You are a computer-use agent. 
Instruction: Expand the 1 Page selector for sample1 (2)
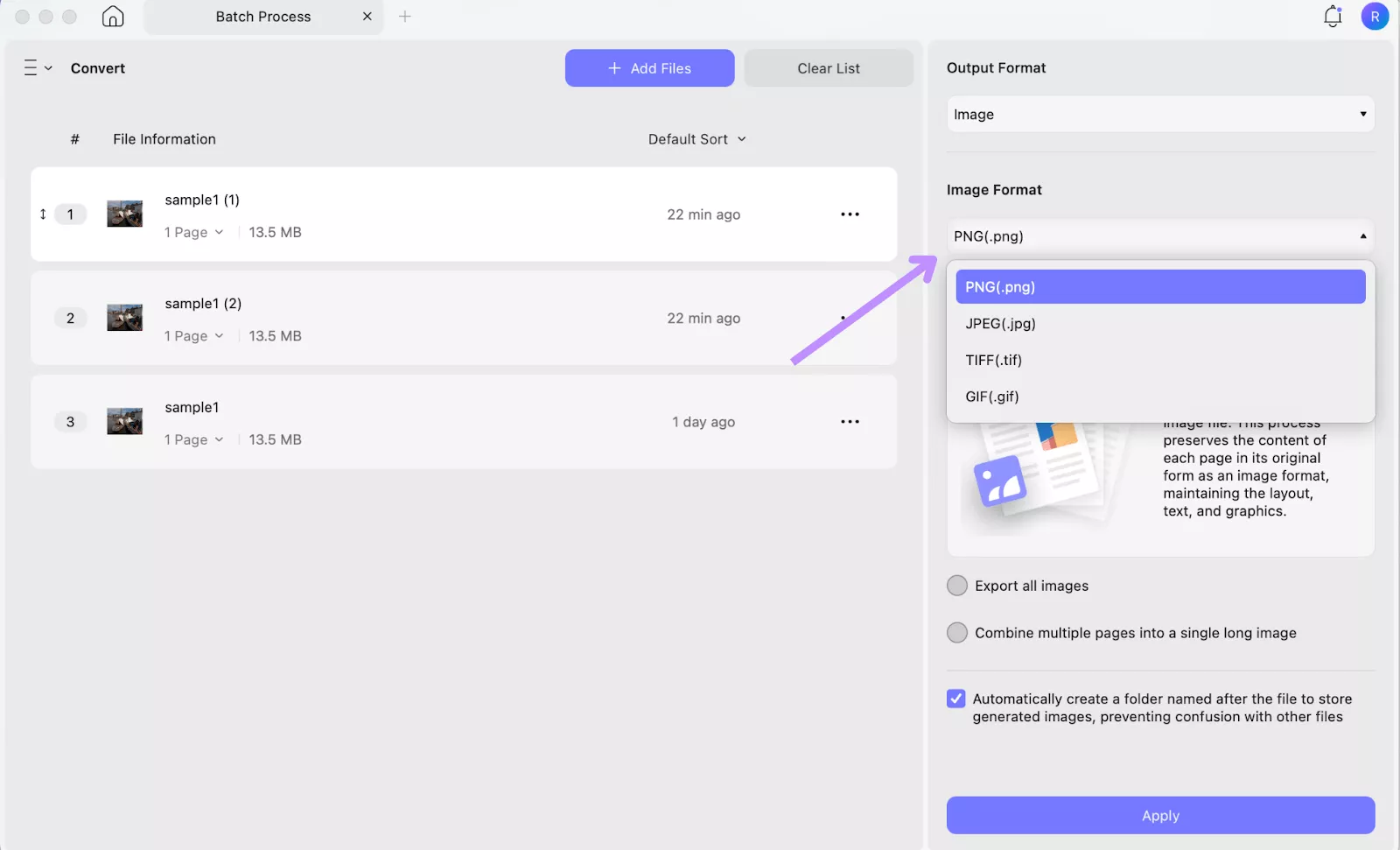[192, 335]
